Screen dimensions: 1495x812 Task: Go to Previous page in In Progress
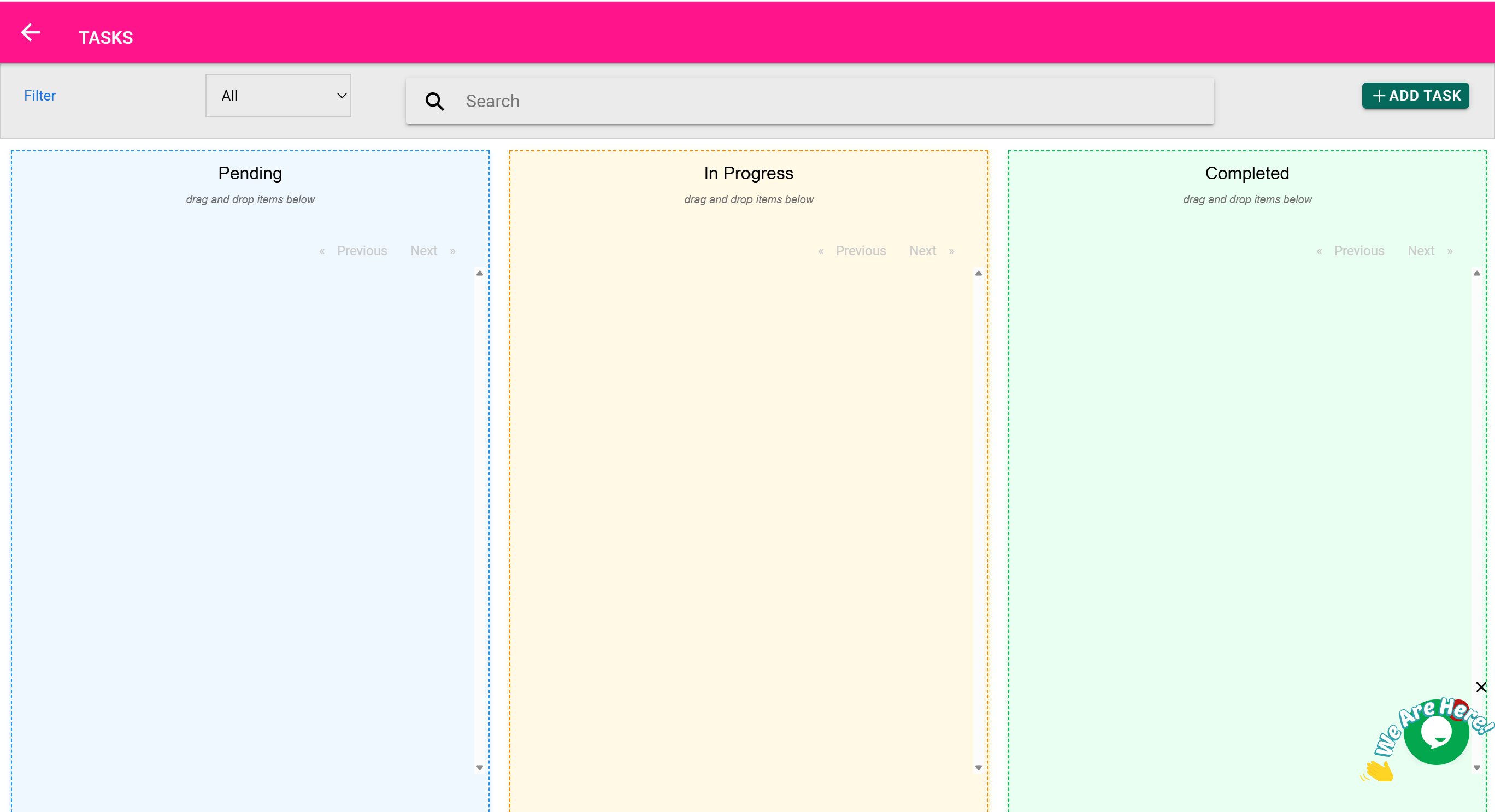click(861, 251)
